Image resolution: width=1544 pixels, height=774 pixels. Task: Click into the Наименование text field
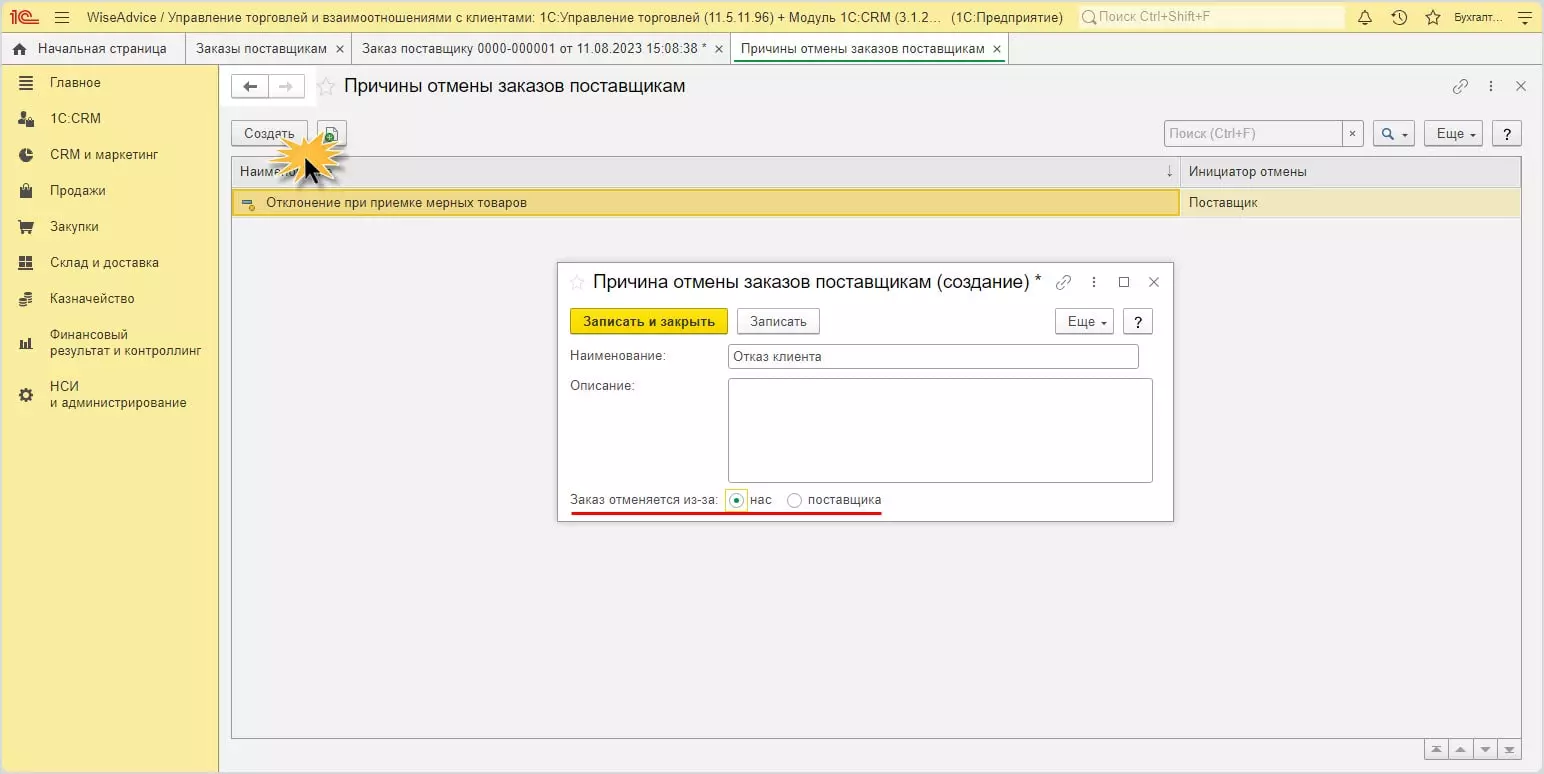tap(932, 357)
